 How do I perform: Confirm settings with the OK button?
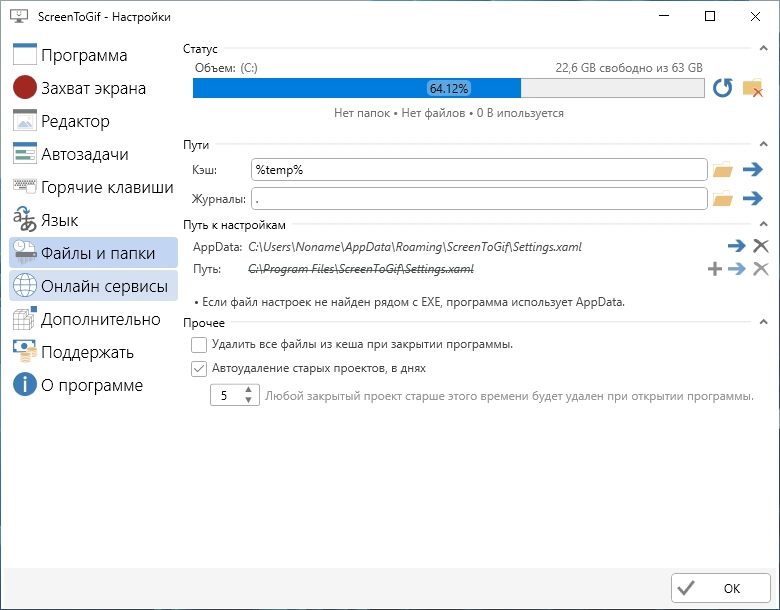[721, 588]
